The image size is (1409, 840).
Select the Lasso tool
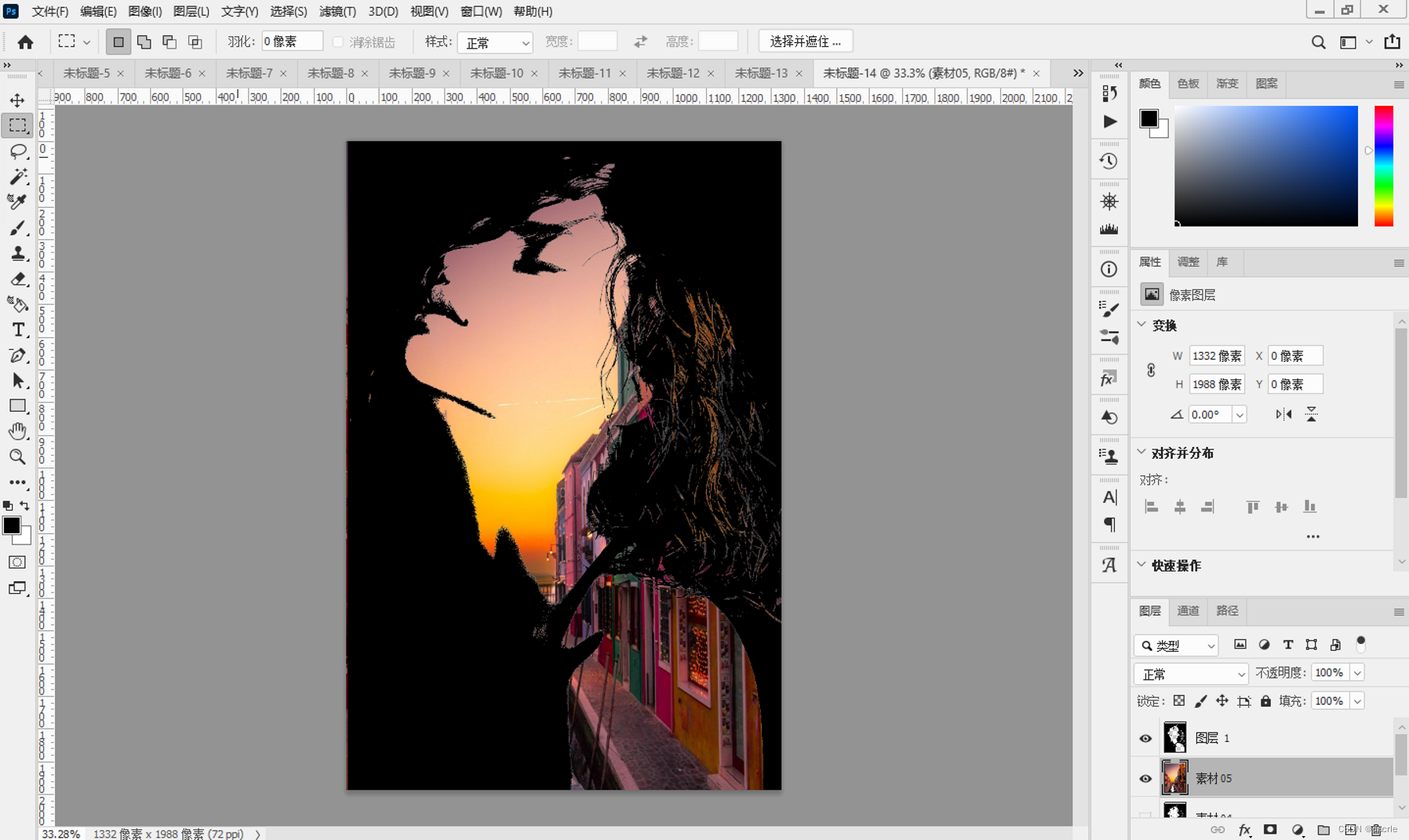coord(17,151)
